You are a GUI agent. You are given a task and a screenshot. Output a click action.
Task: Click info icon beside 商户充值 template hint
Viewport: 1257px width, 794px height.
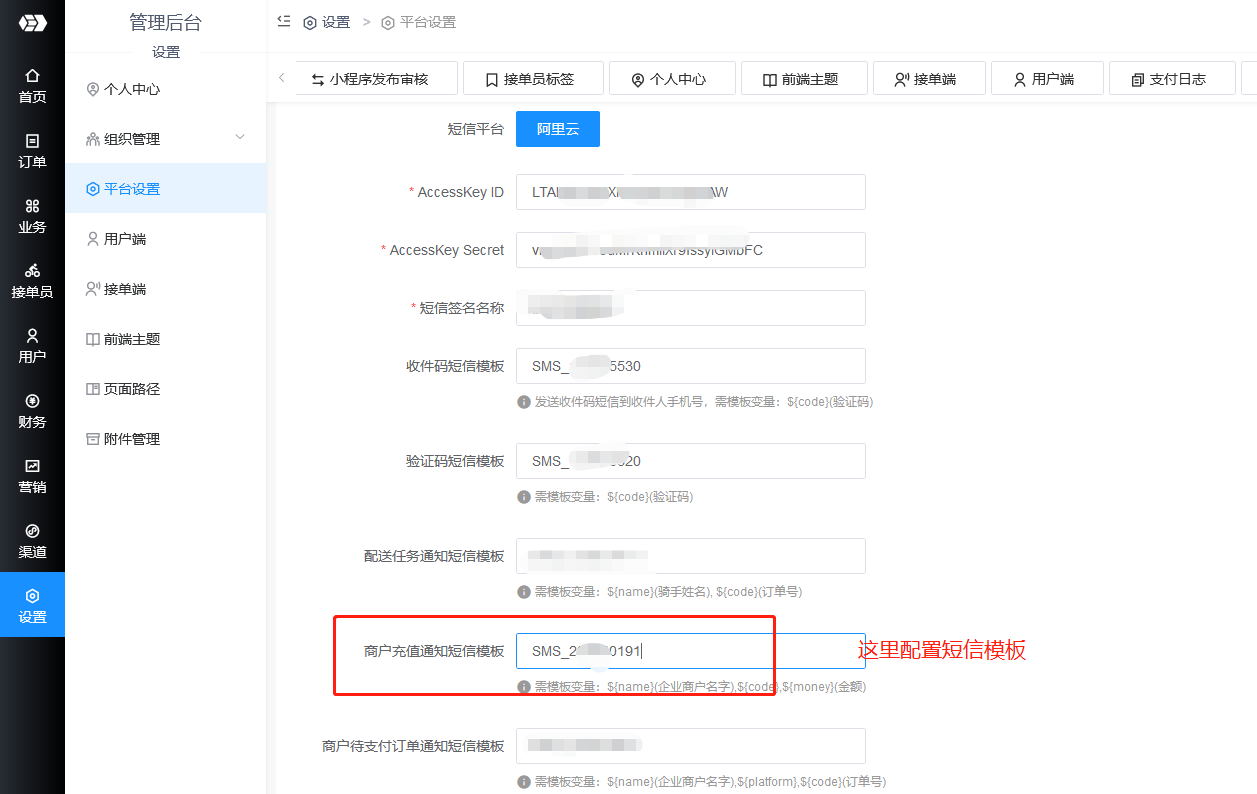pyautogui.click(x=523, y=687)
